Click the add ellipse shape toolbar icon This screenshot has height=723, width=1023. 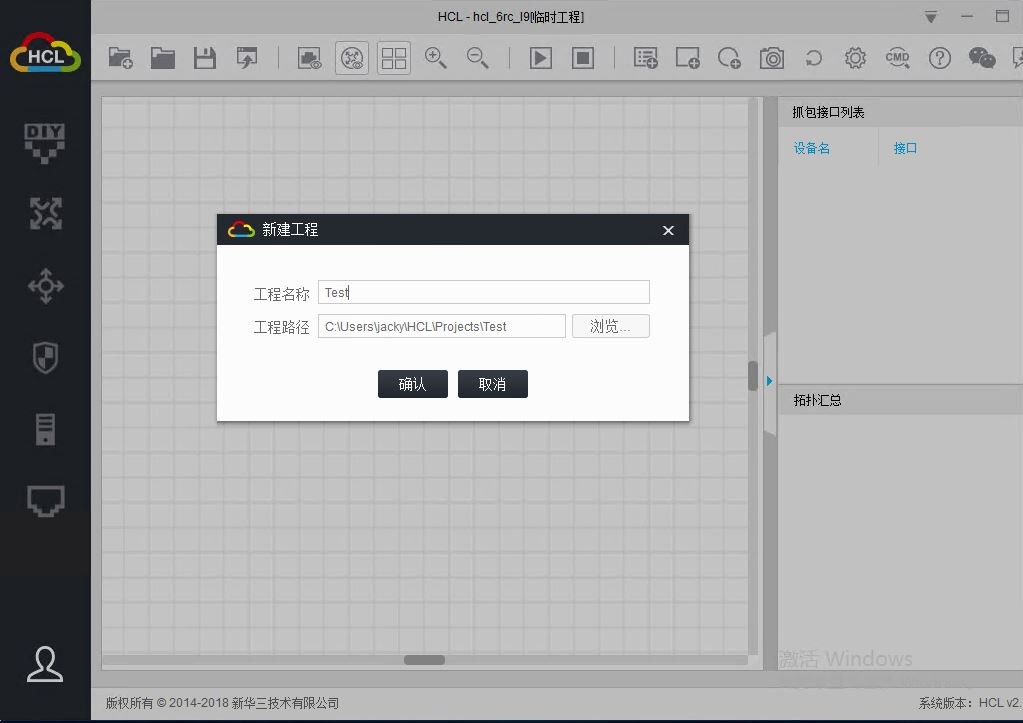[729, 58]
